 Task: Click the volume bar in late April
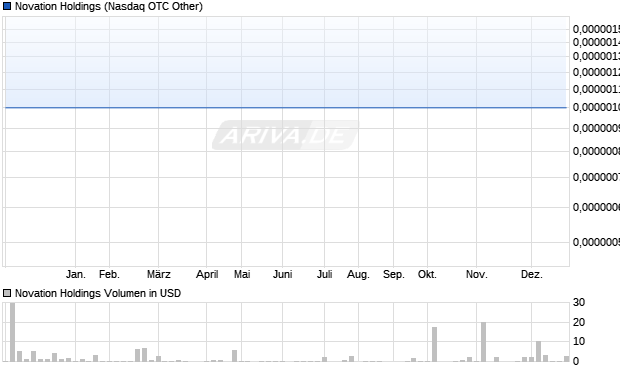[x=234, y=356]
